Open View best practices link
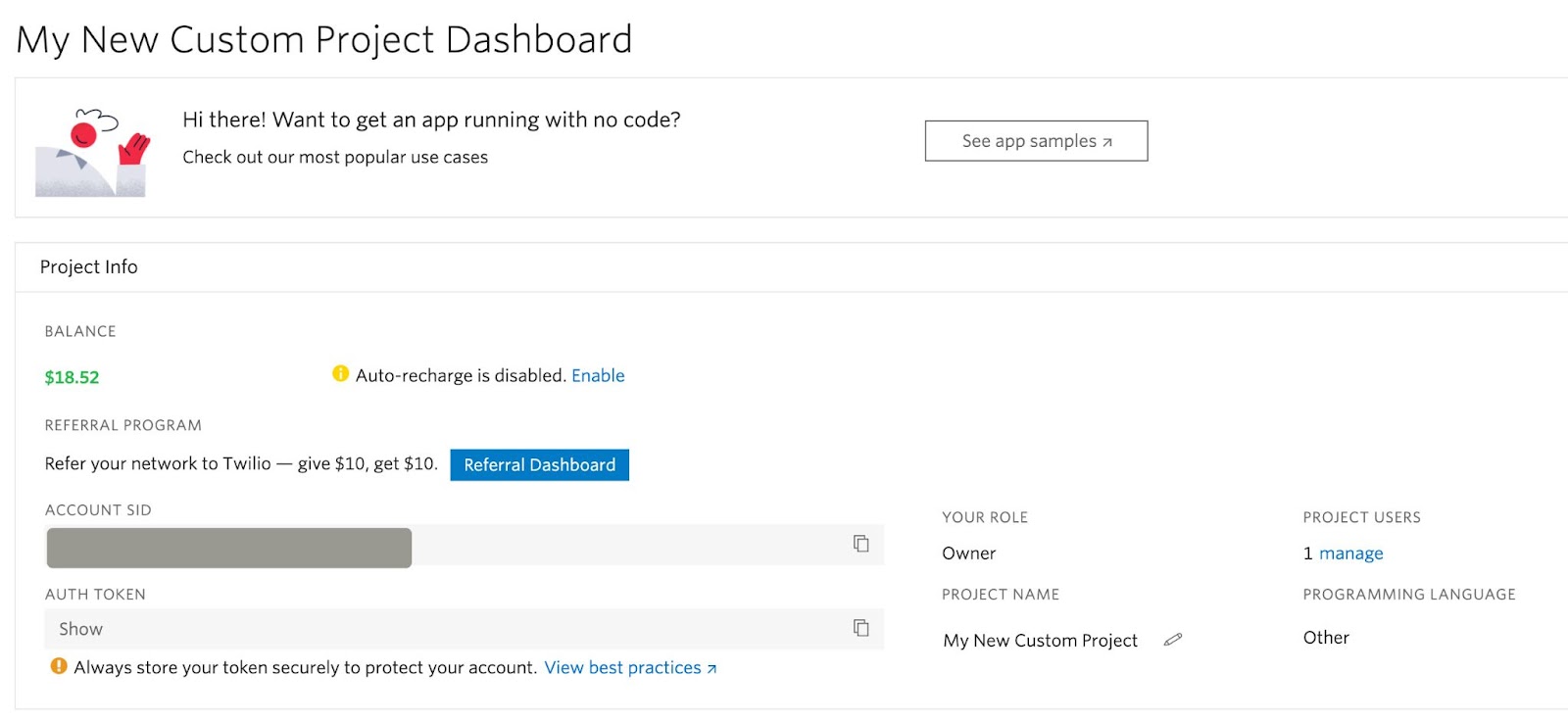The image size is (1568, 721). [x=630, y=667]
